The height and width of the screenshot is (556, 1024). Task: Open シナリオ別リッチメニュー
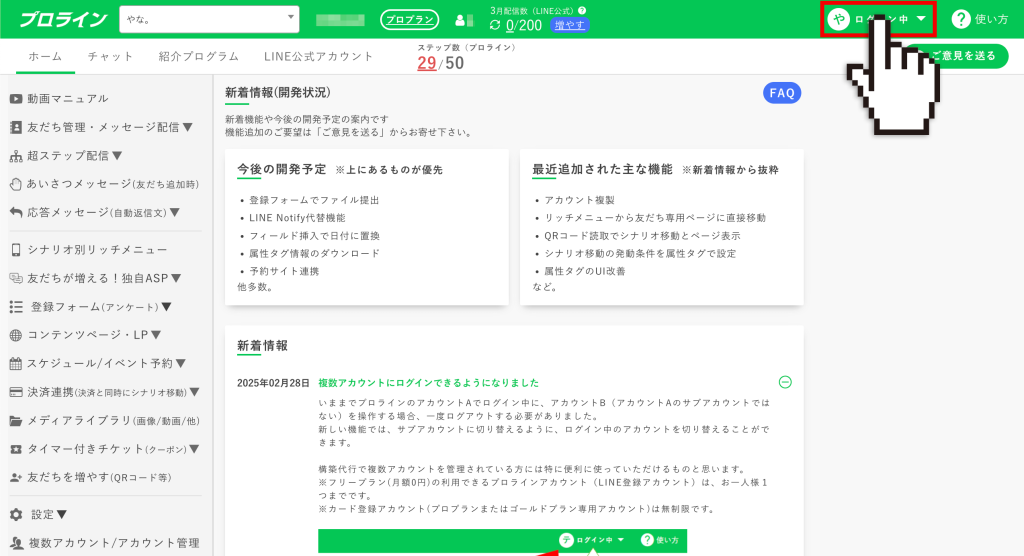(97, 250)
